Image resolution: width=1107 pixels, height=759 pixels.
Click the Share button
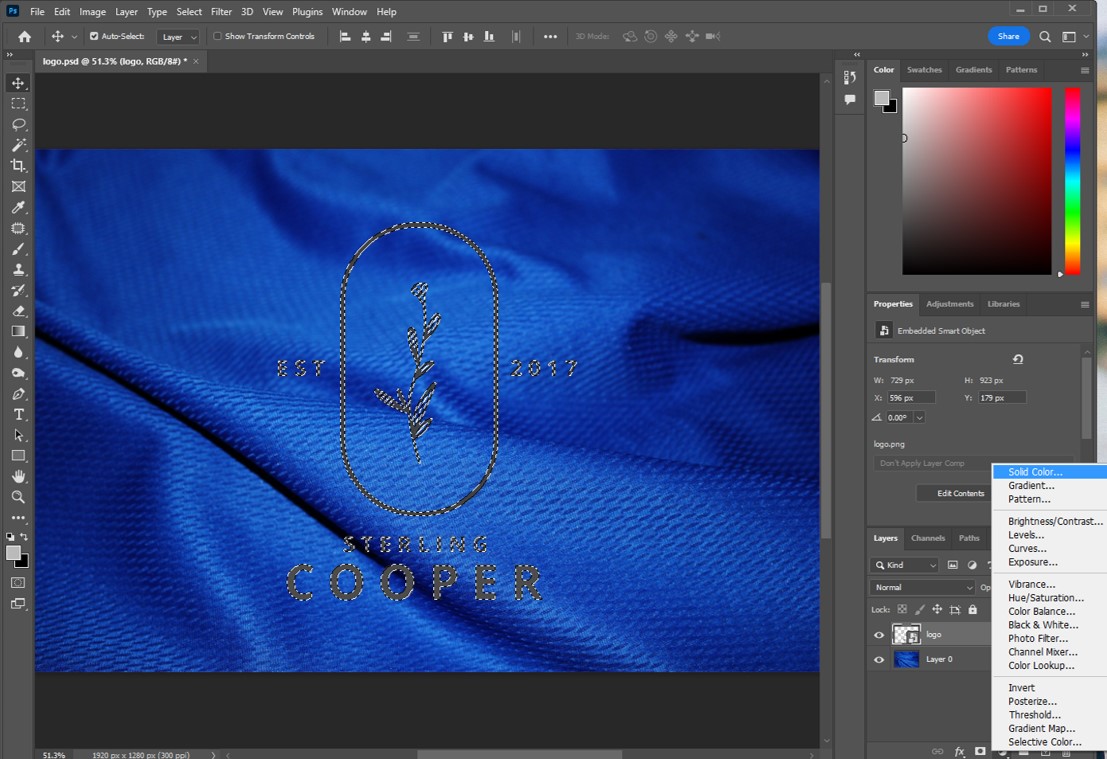pyautogui.click(x=1008, y=35)
